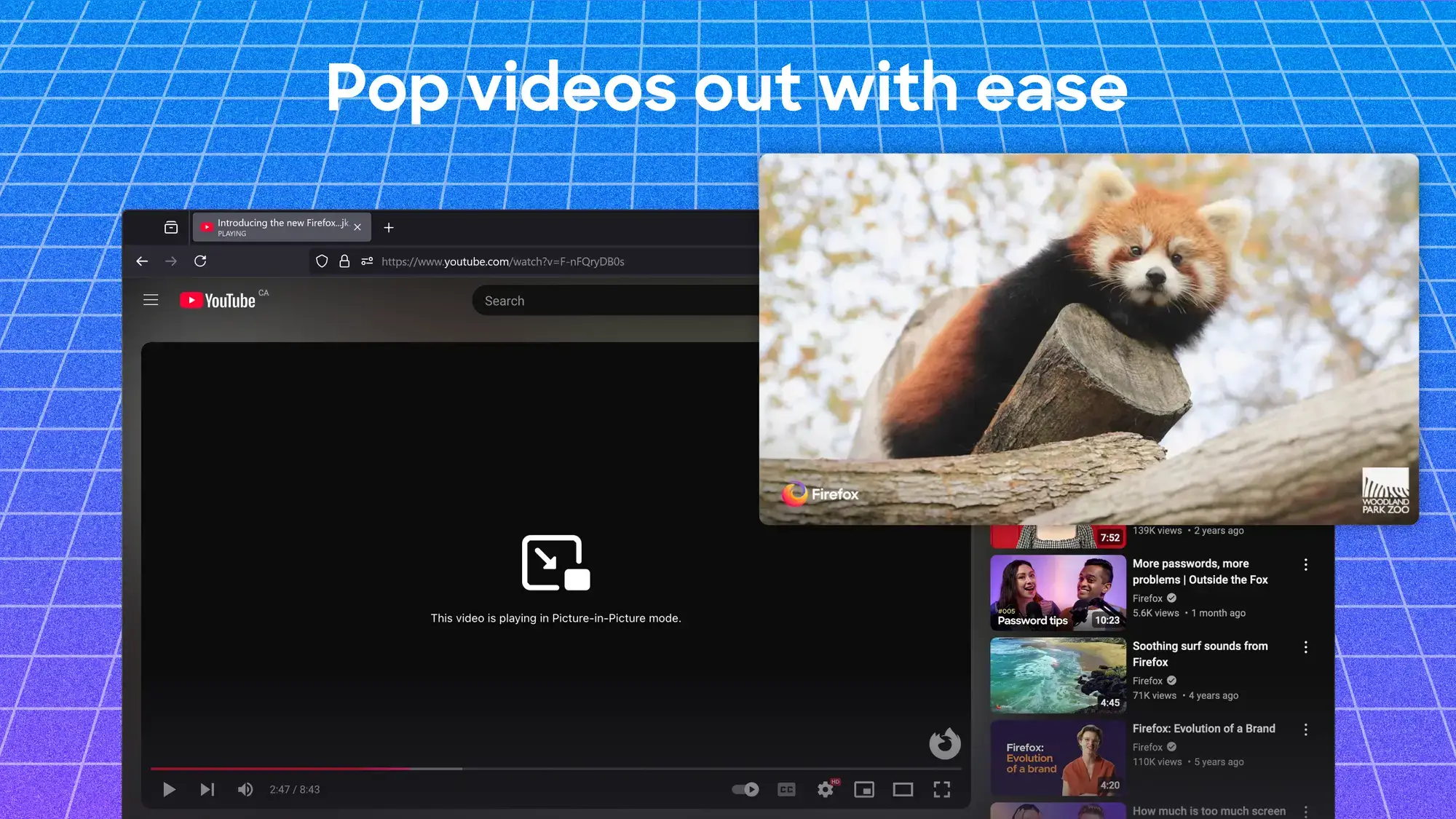Open options menu for 'Soothing surf sounds'
Screen dimensions: 1456x819
[1306, 646]
